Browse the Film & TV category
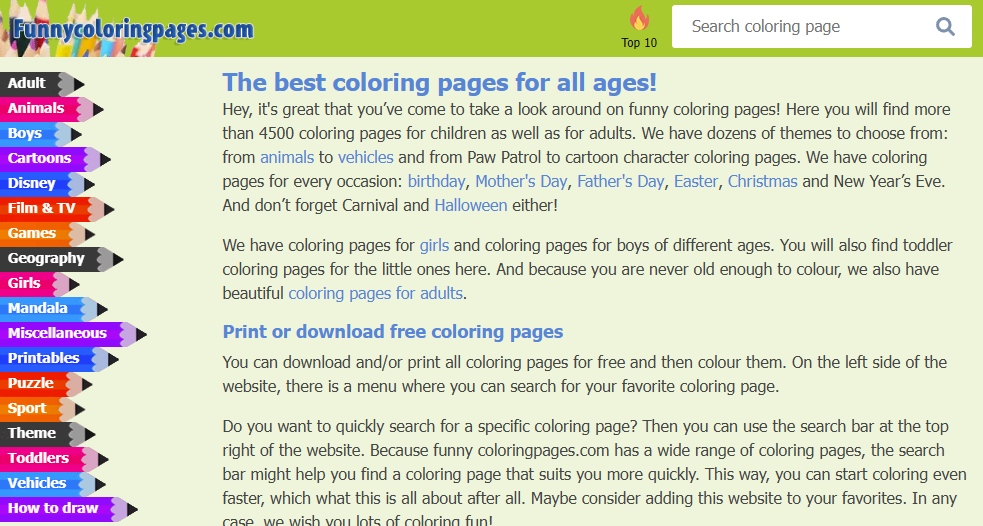 pyautogui.click(x=57, y=209)
